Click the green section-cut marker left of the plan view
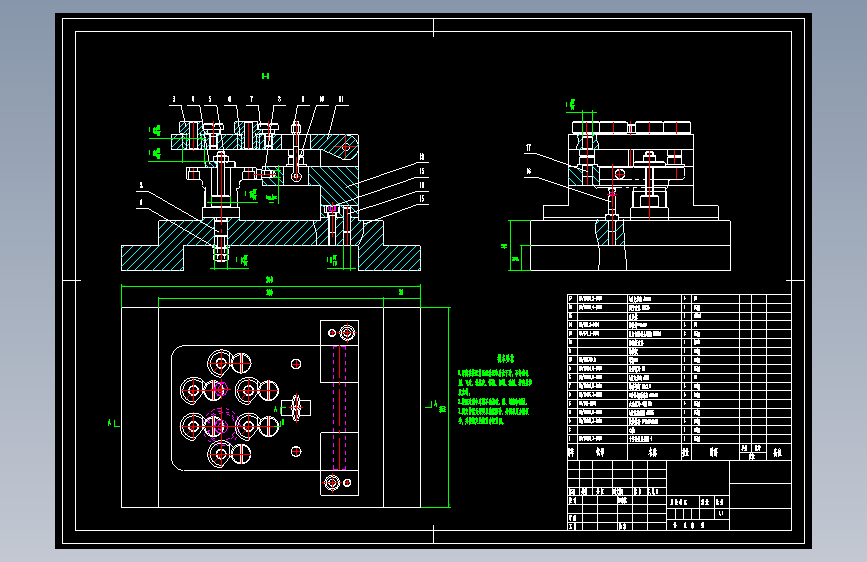 pyautogui.click(x=113, y=424)
